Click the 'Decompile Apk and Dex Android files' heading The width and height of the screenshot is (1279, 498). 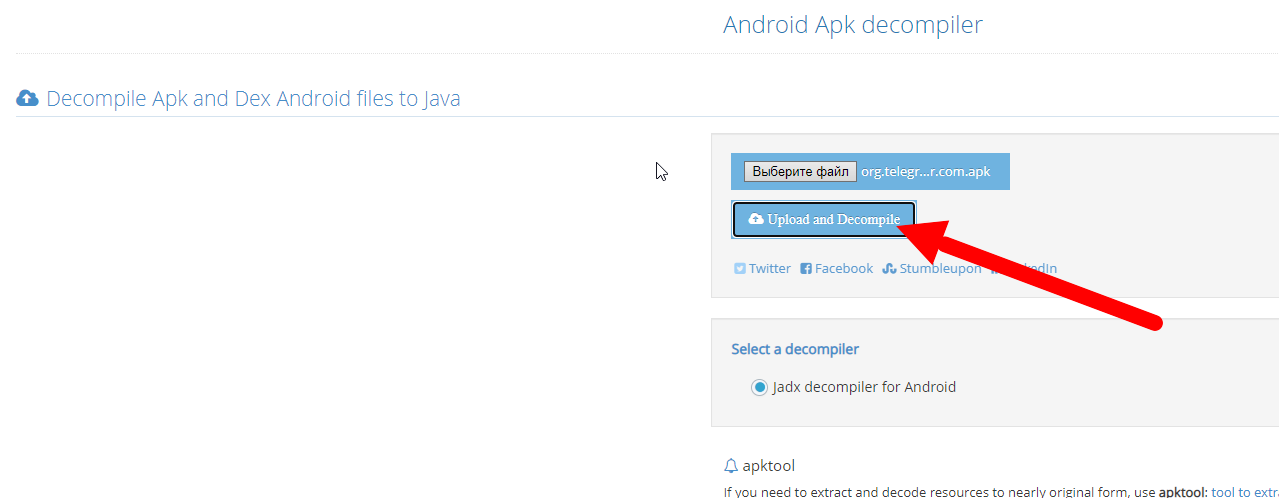coord(253,98)
